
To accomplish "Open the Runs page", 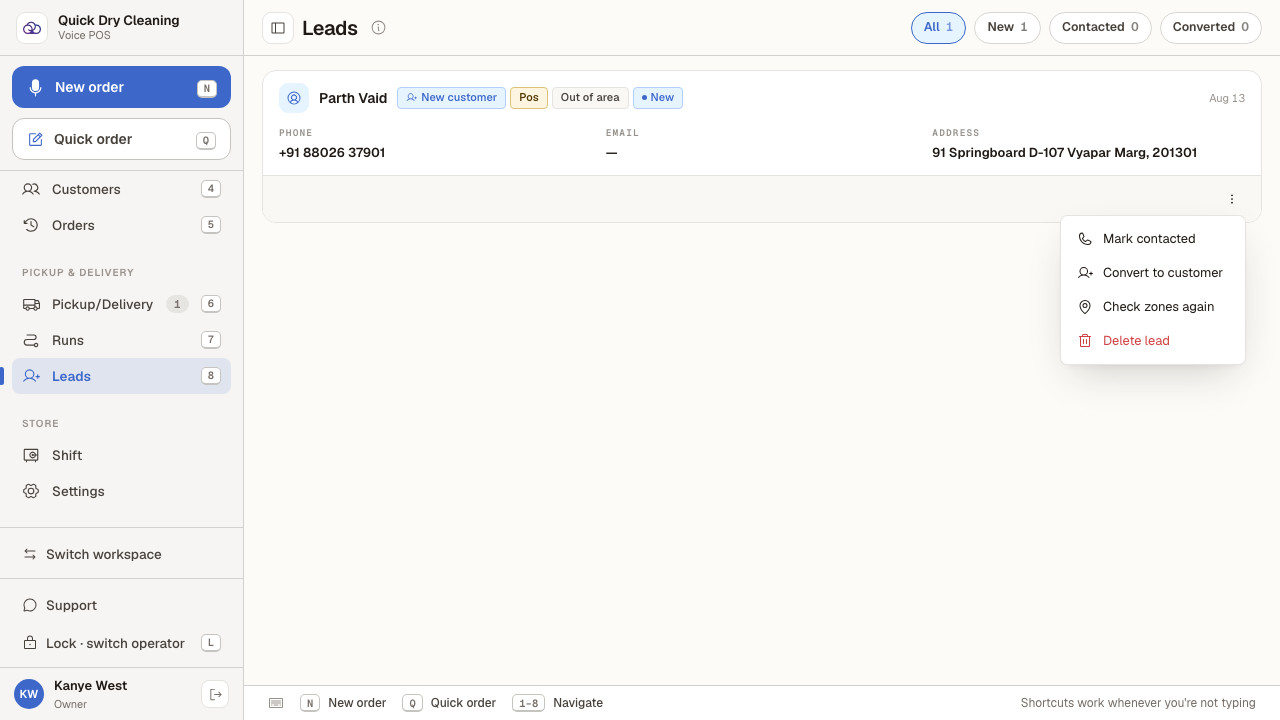I will point(121,340).
